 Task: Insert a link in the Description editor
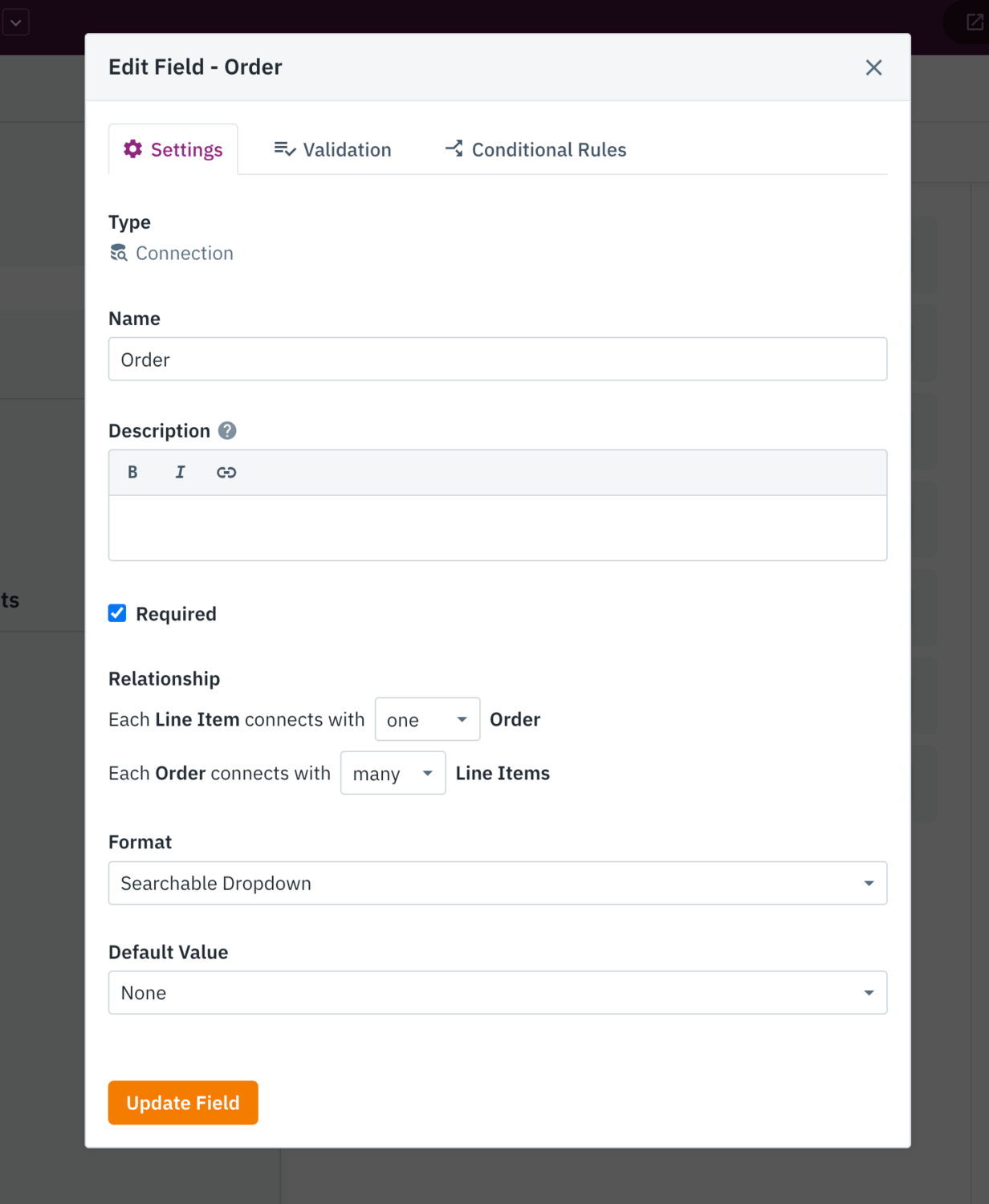click(x=226, y=472)
